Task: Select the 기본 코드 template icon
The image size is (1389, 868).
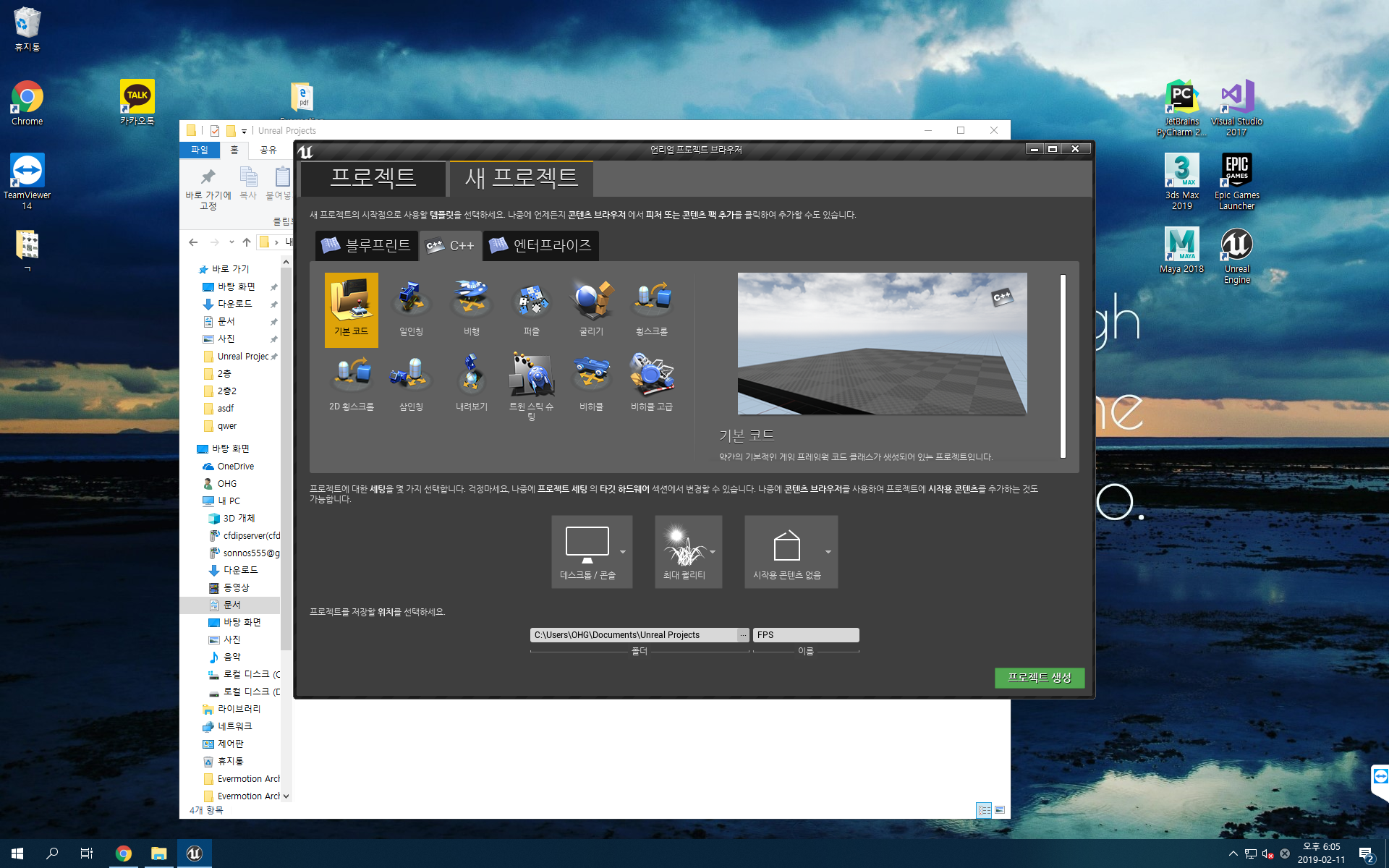Action: (351, 310)
